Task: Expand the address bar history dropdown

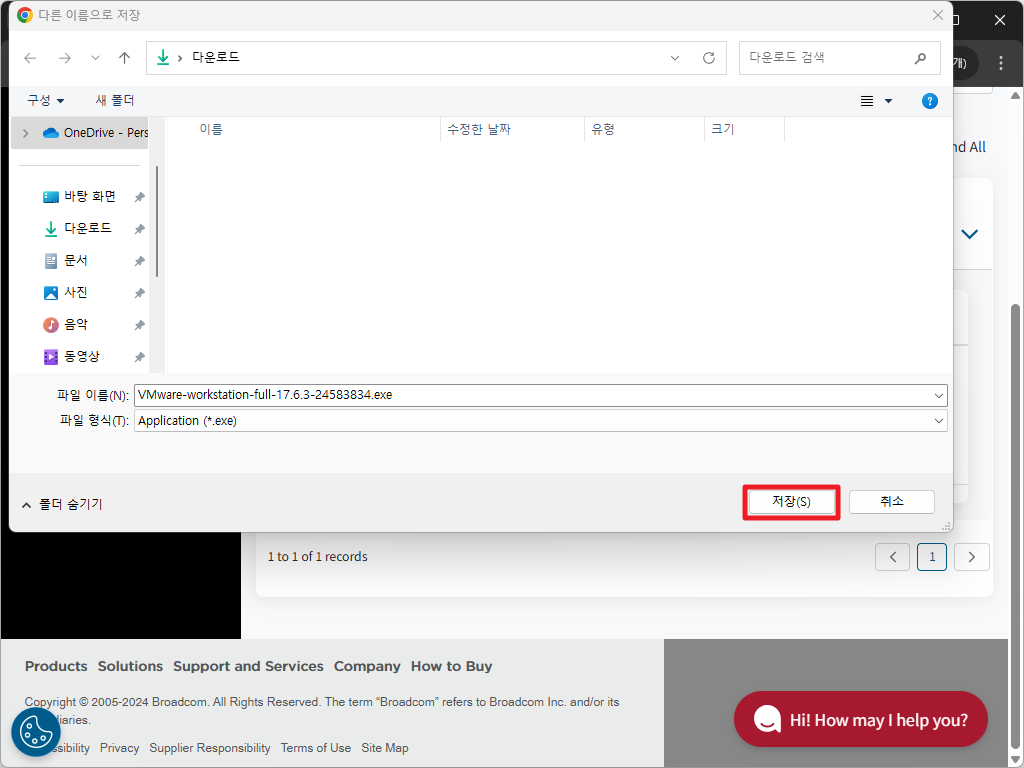Action: click(x=675, y=58)
